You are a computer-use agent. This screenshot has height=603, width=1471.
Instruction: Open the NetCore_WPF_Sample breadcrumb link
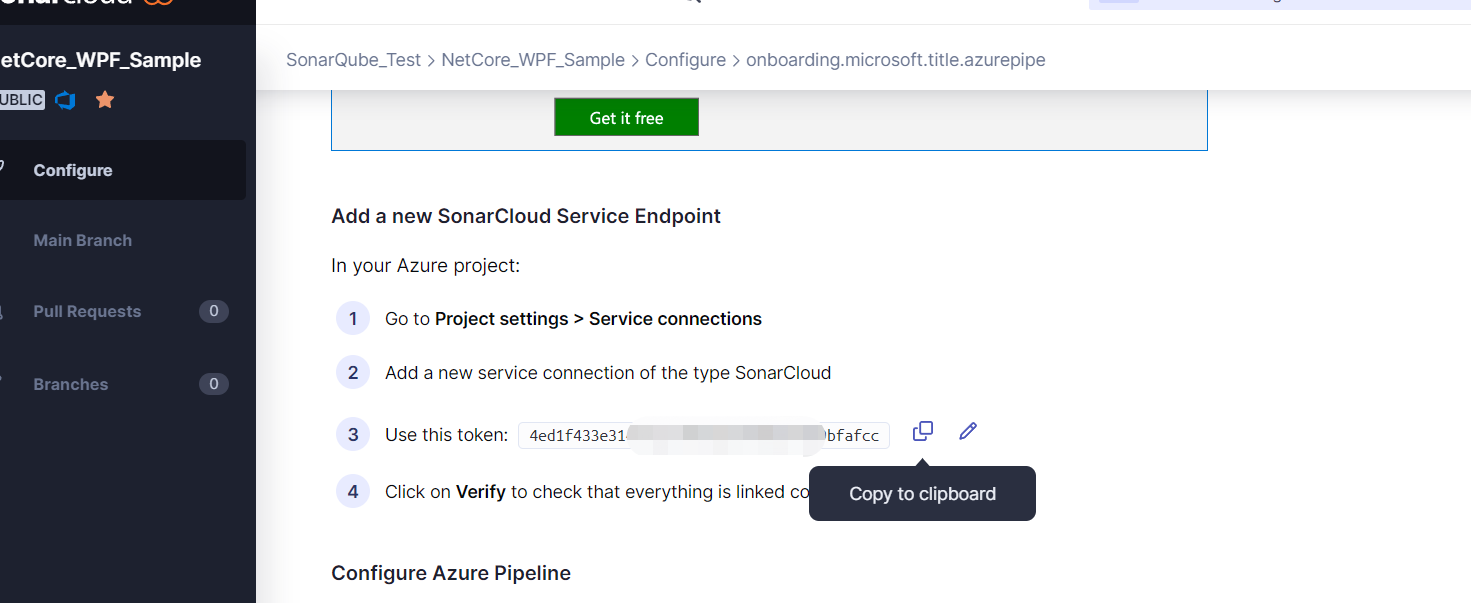pyautogui.click(x=533, y=59)
